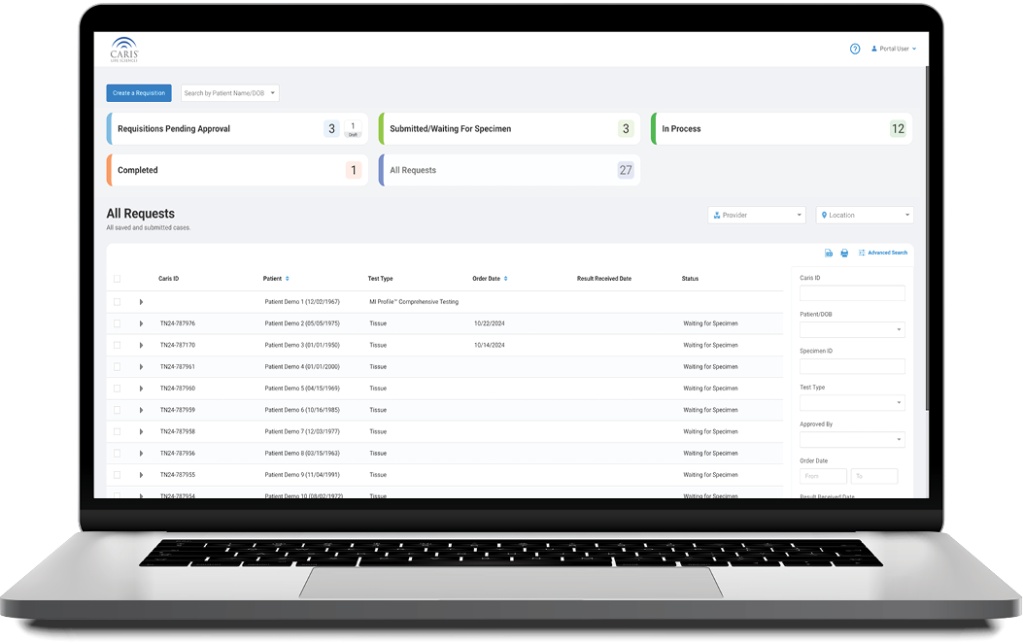Screen dimensions: 1023x644
Task: Click the Portal User profile icon
Action: [x=875, y=49]
